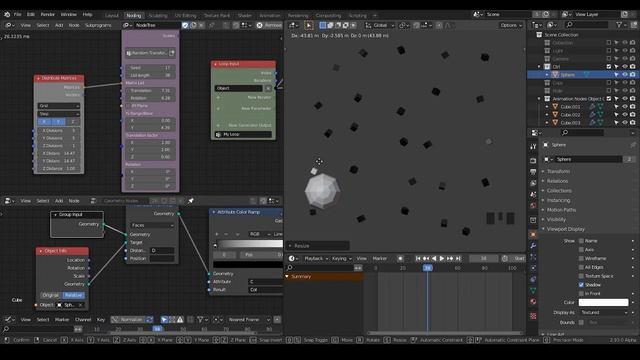Play the animation in reverse
The width and height of the screenshot is (640, 360).
(434, 258)
